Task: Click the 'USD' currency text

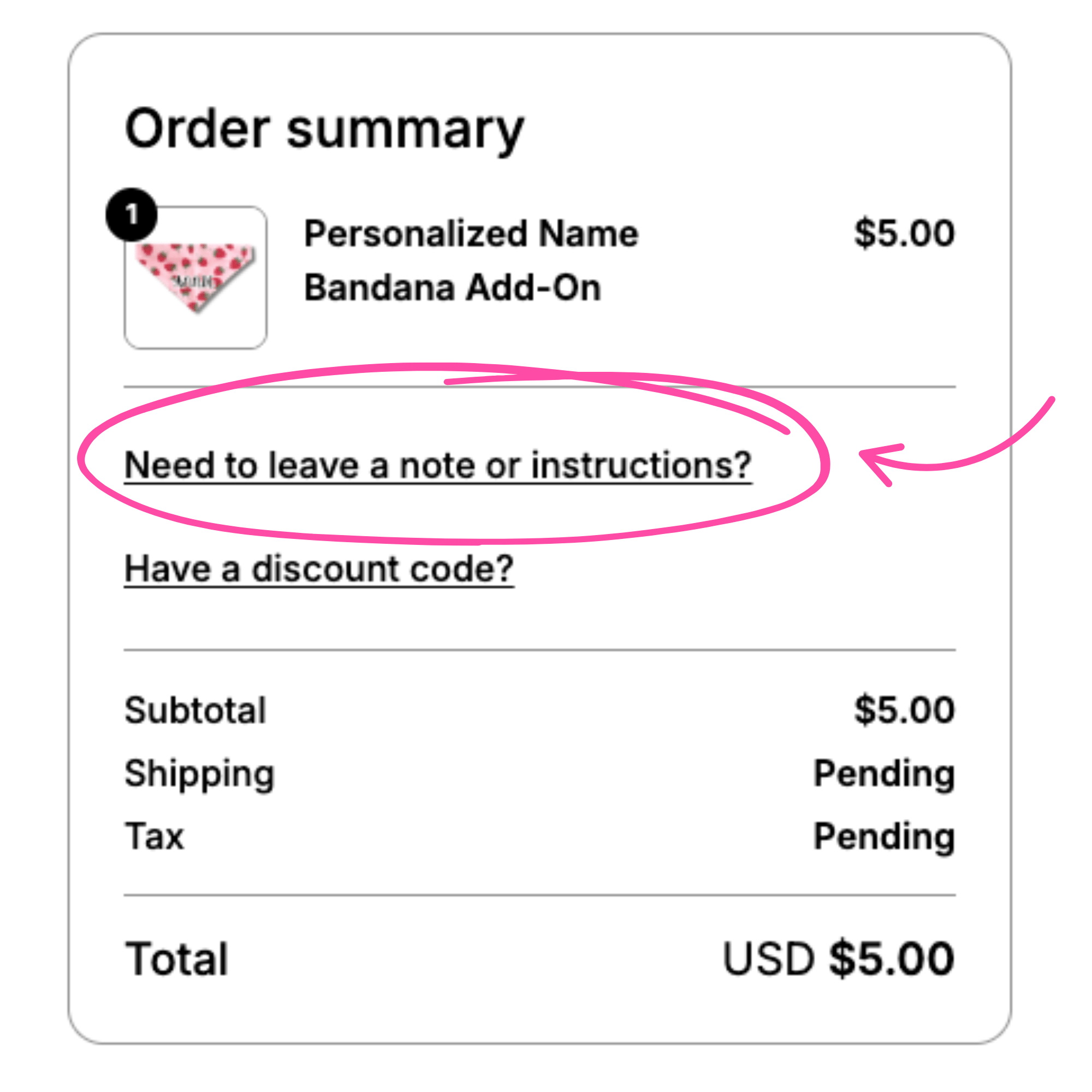Action: coord(769,959)
